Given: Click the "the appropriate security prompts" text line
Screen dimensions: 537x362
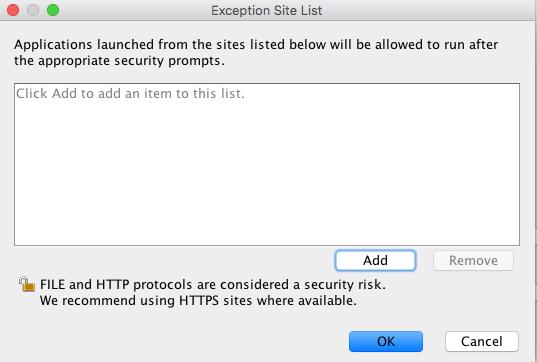Looking at the screenshot, I should click(119, 61).
